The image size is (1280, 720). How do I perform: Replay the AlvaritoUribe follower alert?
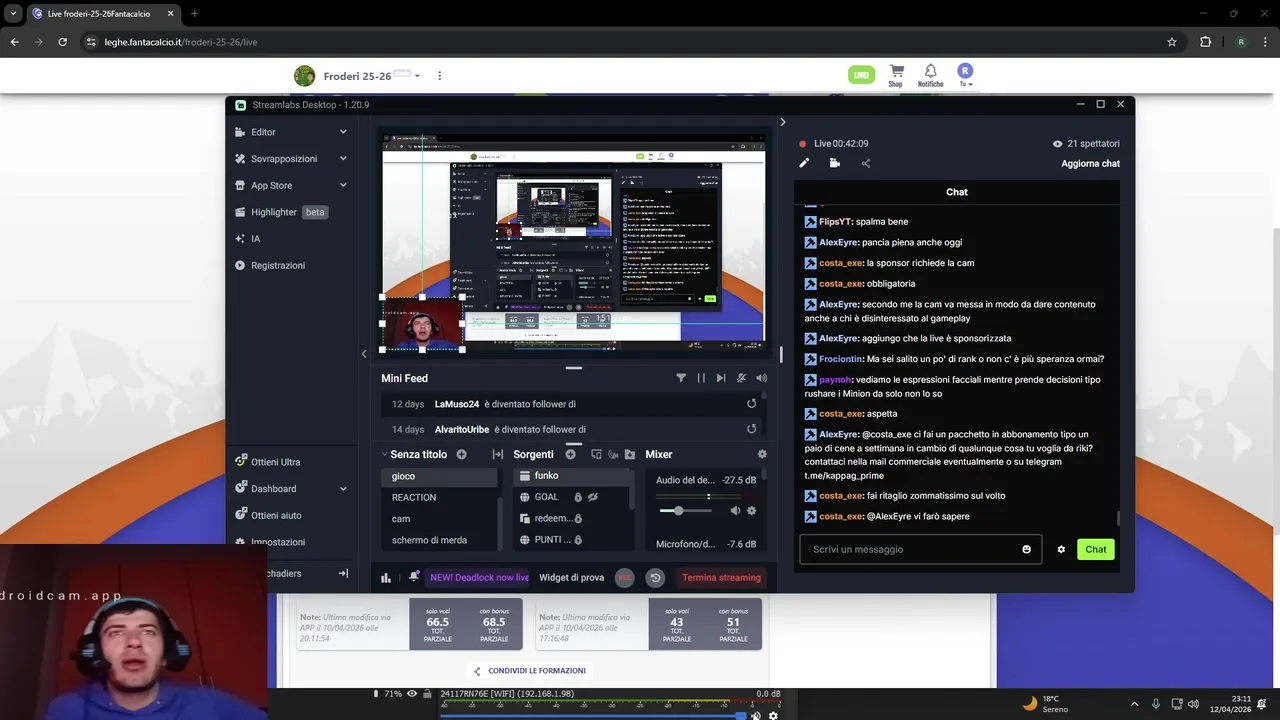pyautogui.click(x=751, y=429)
